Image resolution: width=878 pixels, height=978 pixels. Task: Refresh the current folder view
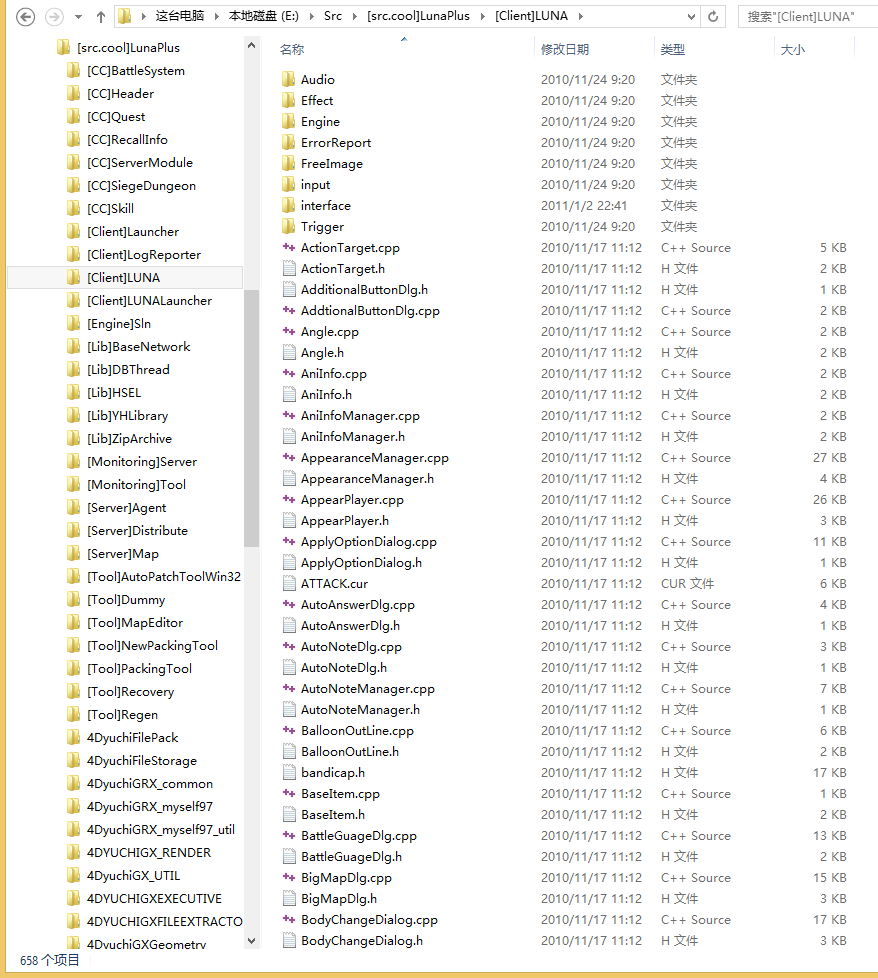[713, 17]
